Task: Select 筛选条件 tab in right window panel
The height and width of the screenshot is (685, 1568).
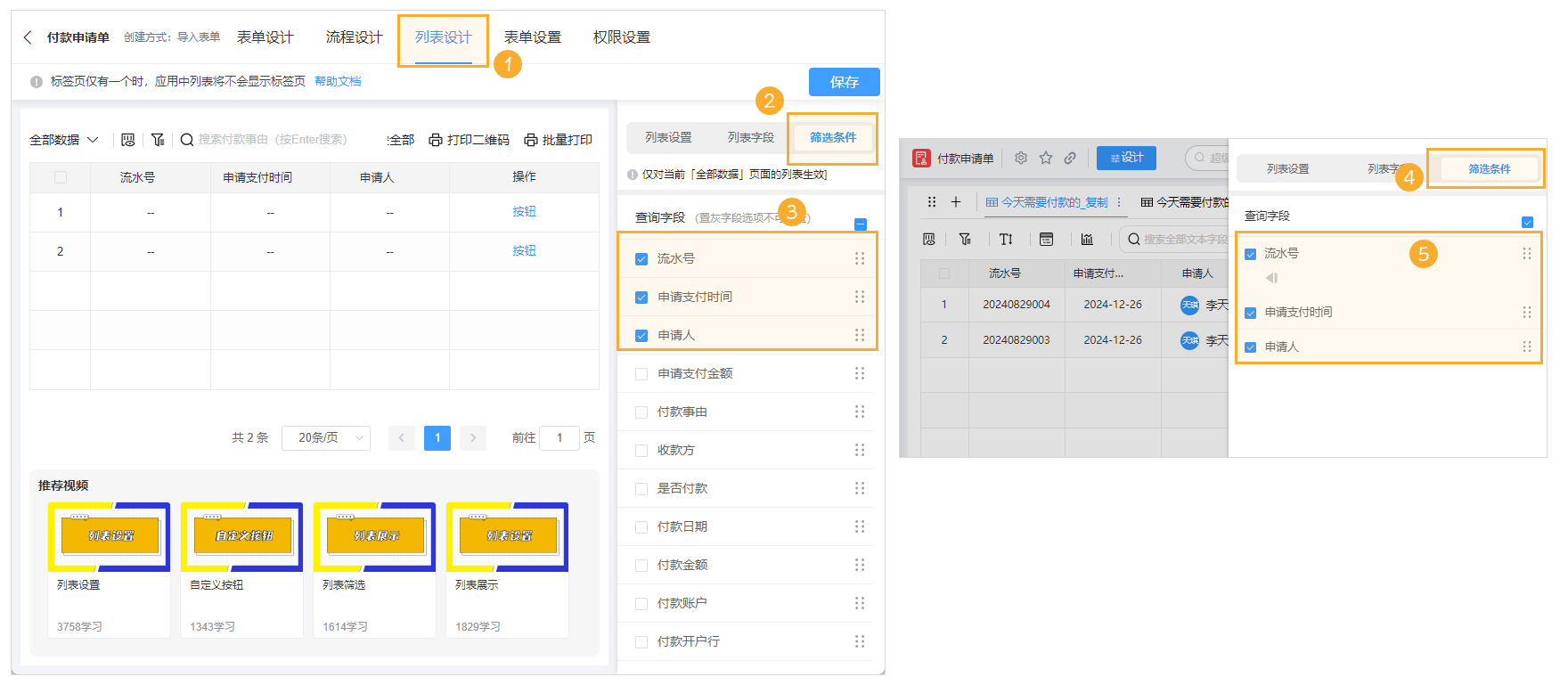Action: pyautogui.click(x=1489, y=169)
